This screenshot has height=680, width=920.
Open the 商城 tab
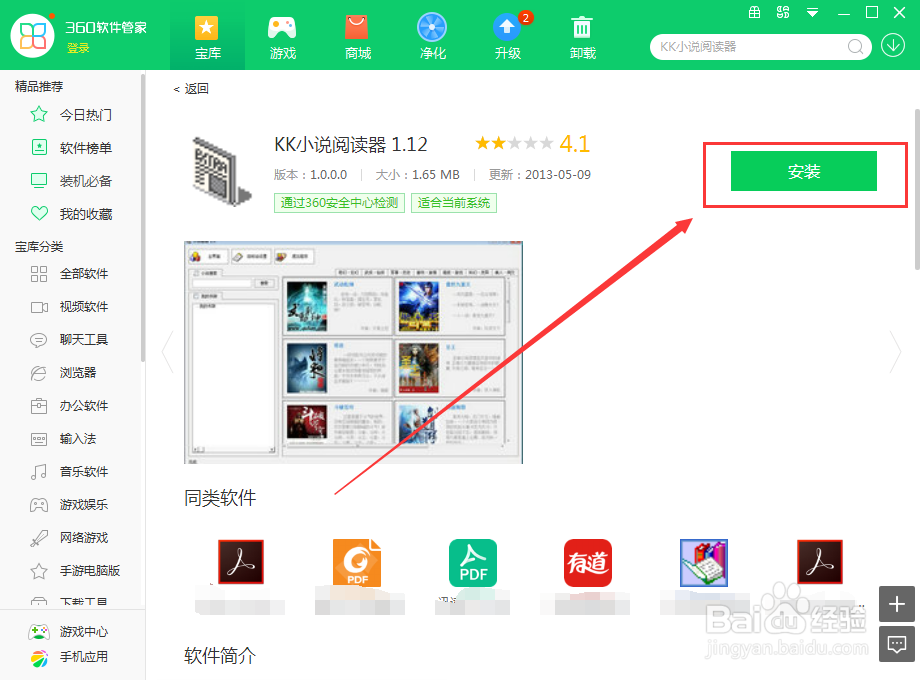click(x=357, y=37)
